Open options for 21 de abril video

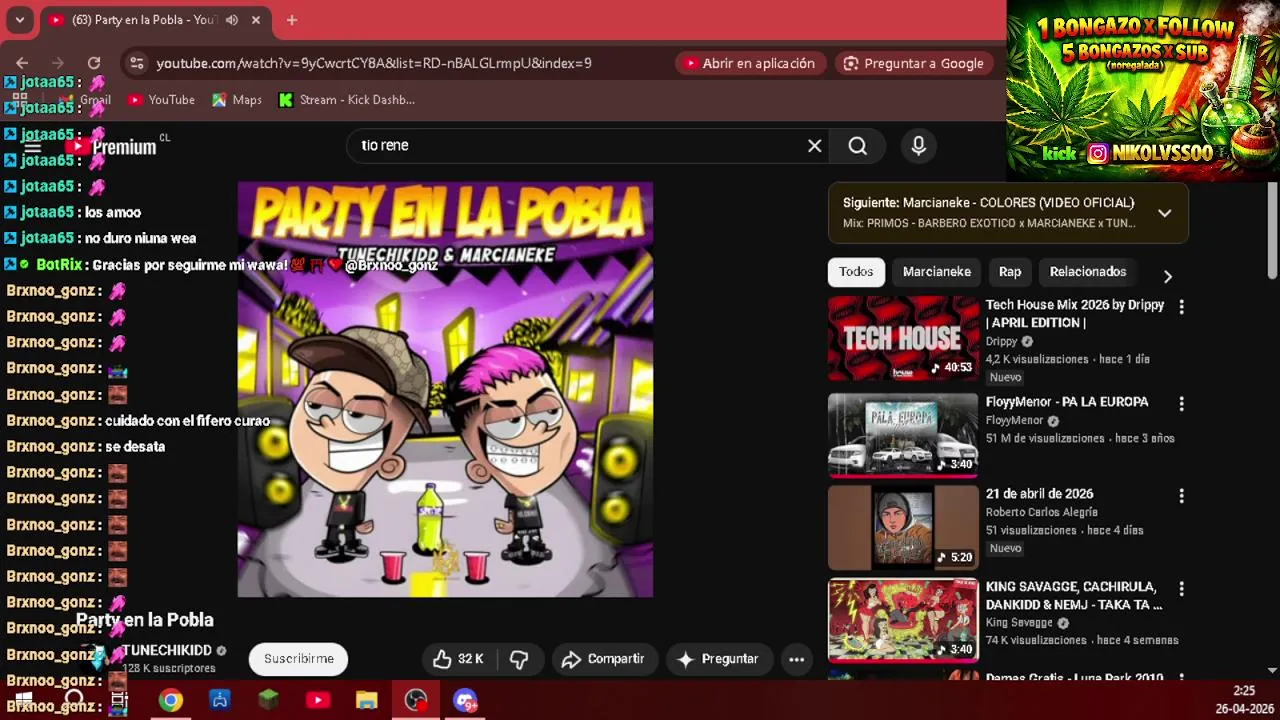point(1181,496)
